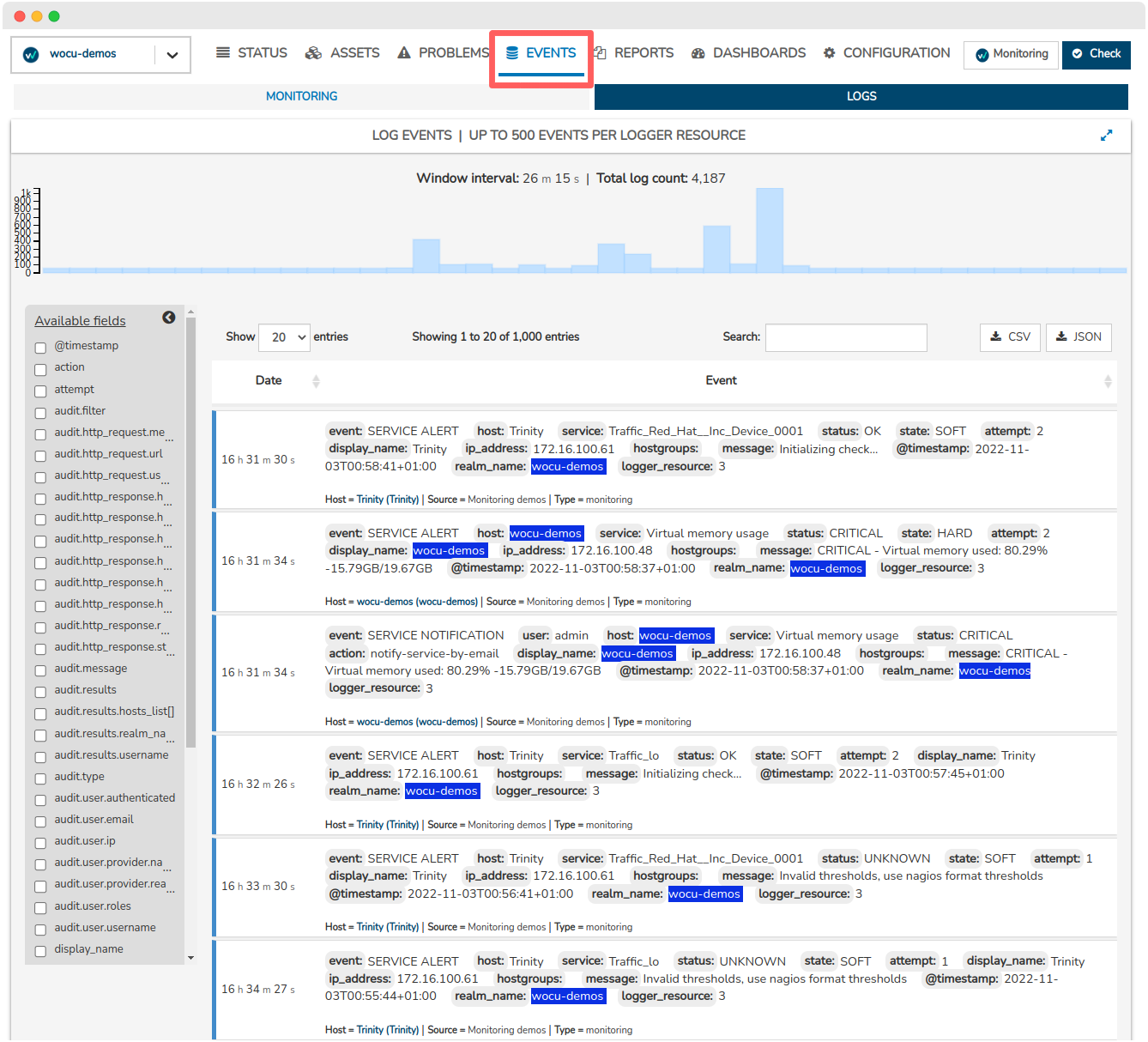Viewport: 1148px width, 1042px height.
Task: Click the fields list scroll-down arrow
Action: [x=190, y=958]
